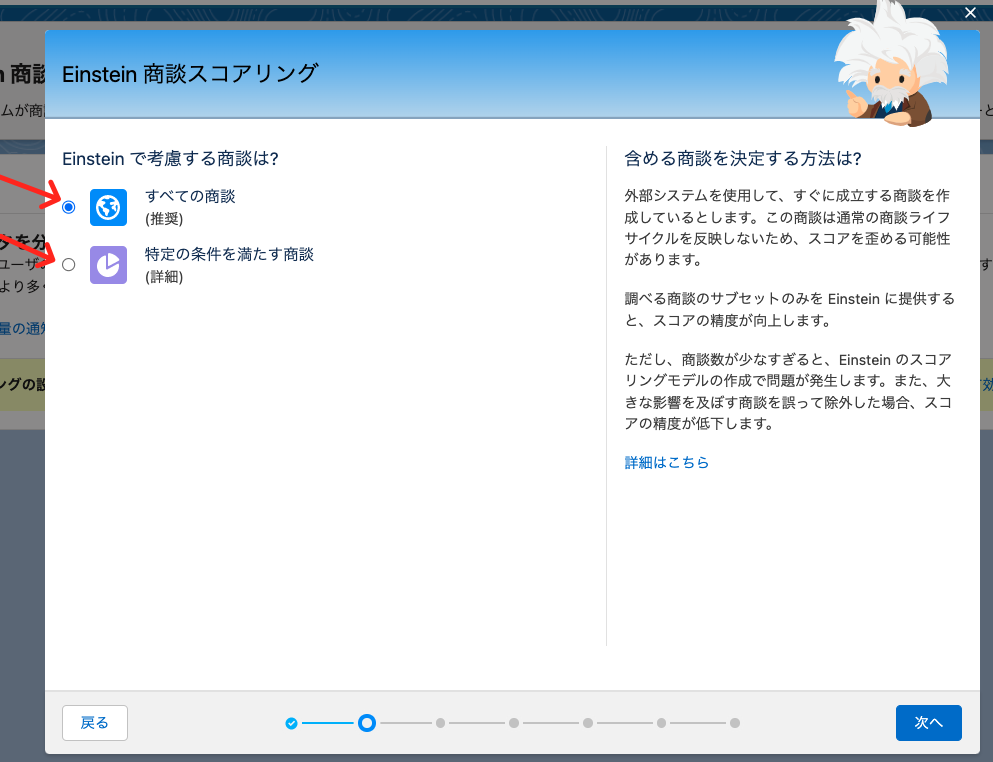The width and height of the screenshot is (993, 762).
Task: Click the Einstein mascot character image
Action: pos(892,63)
